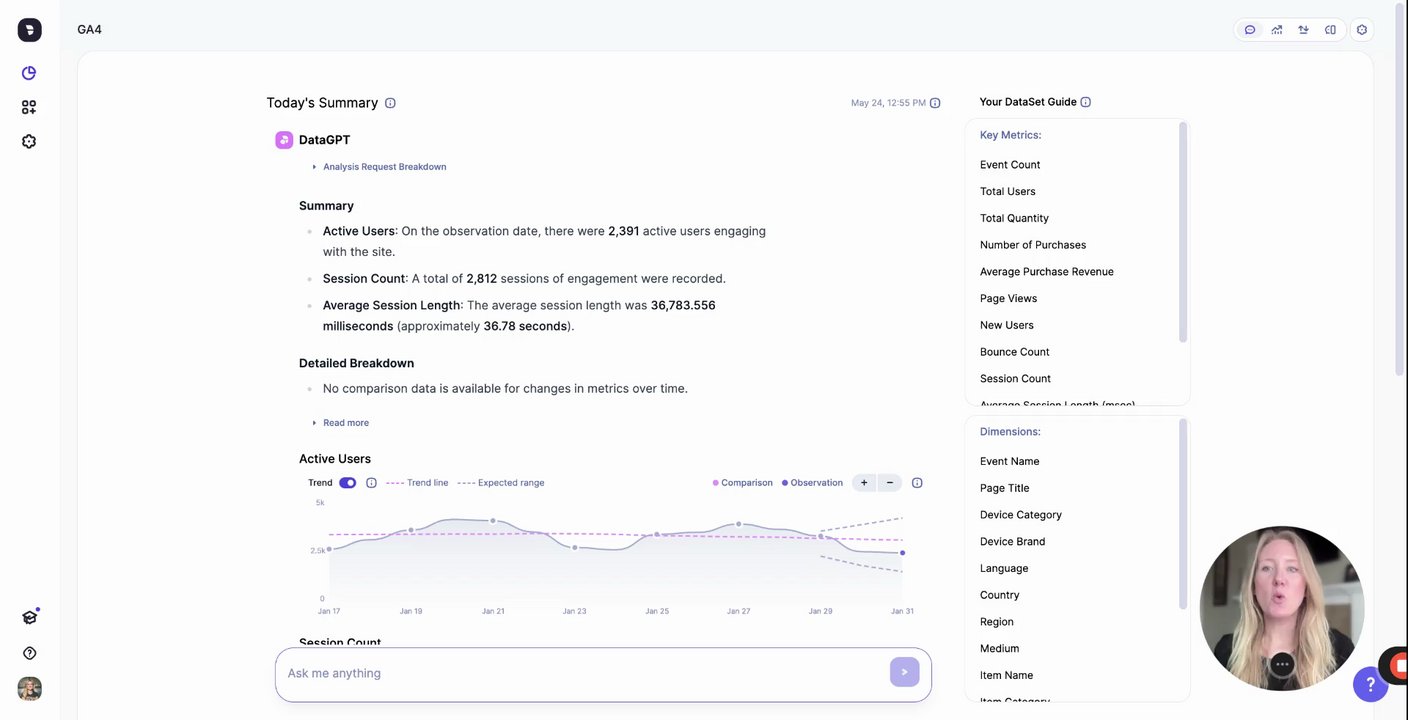Image resolution: width=1408 pixels, height=720 pixels.
Task: Expand the Read more section
Action: click(x=345, y=423)
